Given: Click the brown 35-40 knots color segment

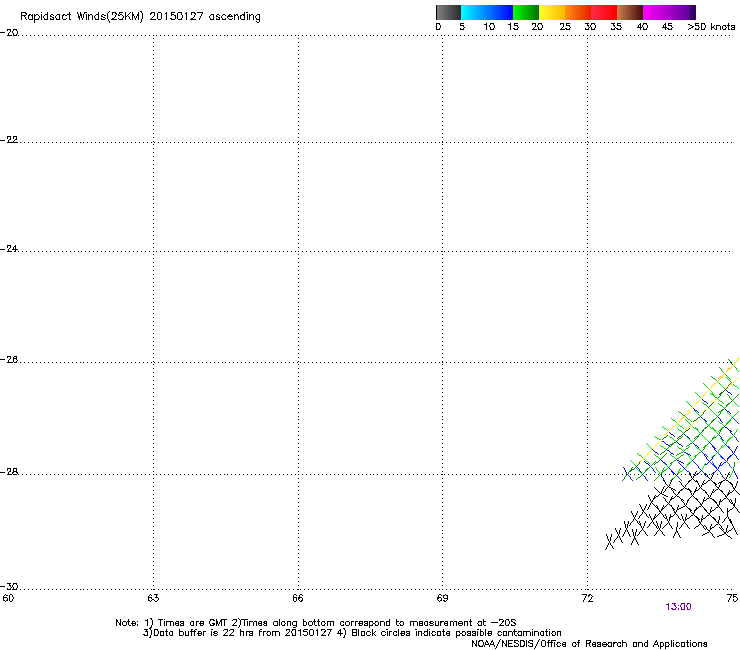Looking at the screenshot, I should (x=630, y=12).
